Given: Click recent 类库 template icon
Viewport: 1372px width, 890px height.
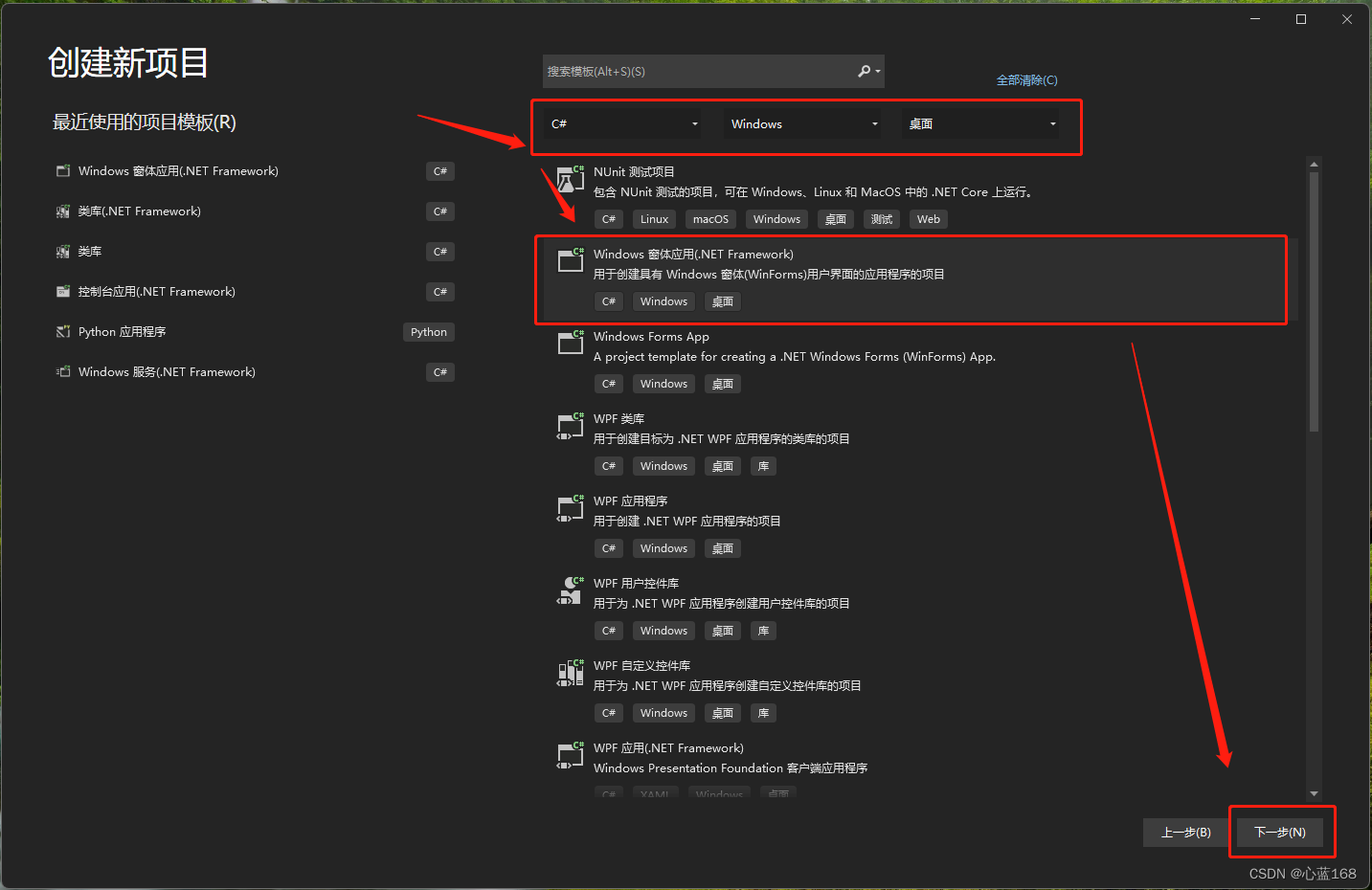Looking at the screenshot, I should 63,252.
